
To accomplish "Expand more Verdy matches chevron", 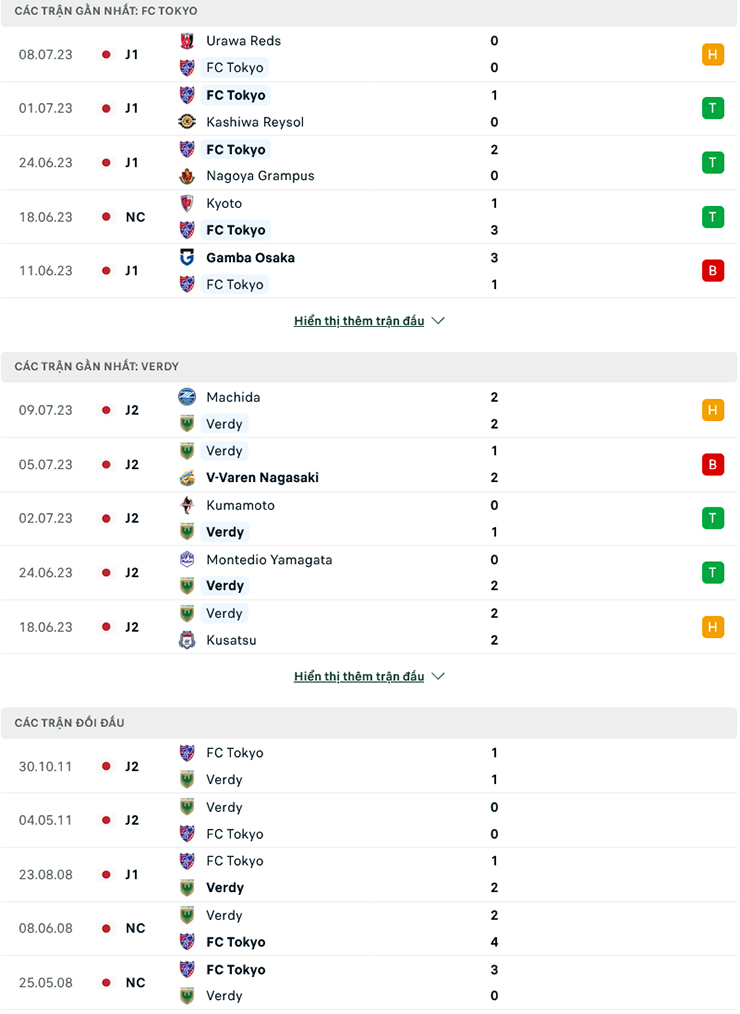I will click(x=438, y=677).
